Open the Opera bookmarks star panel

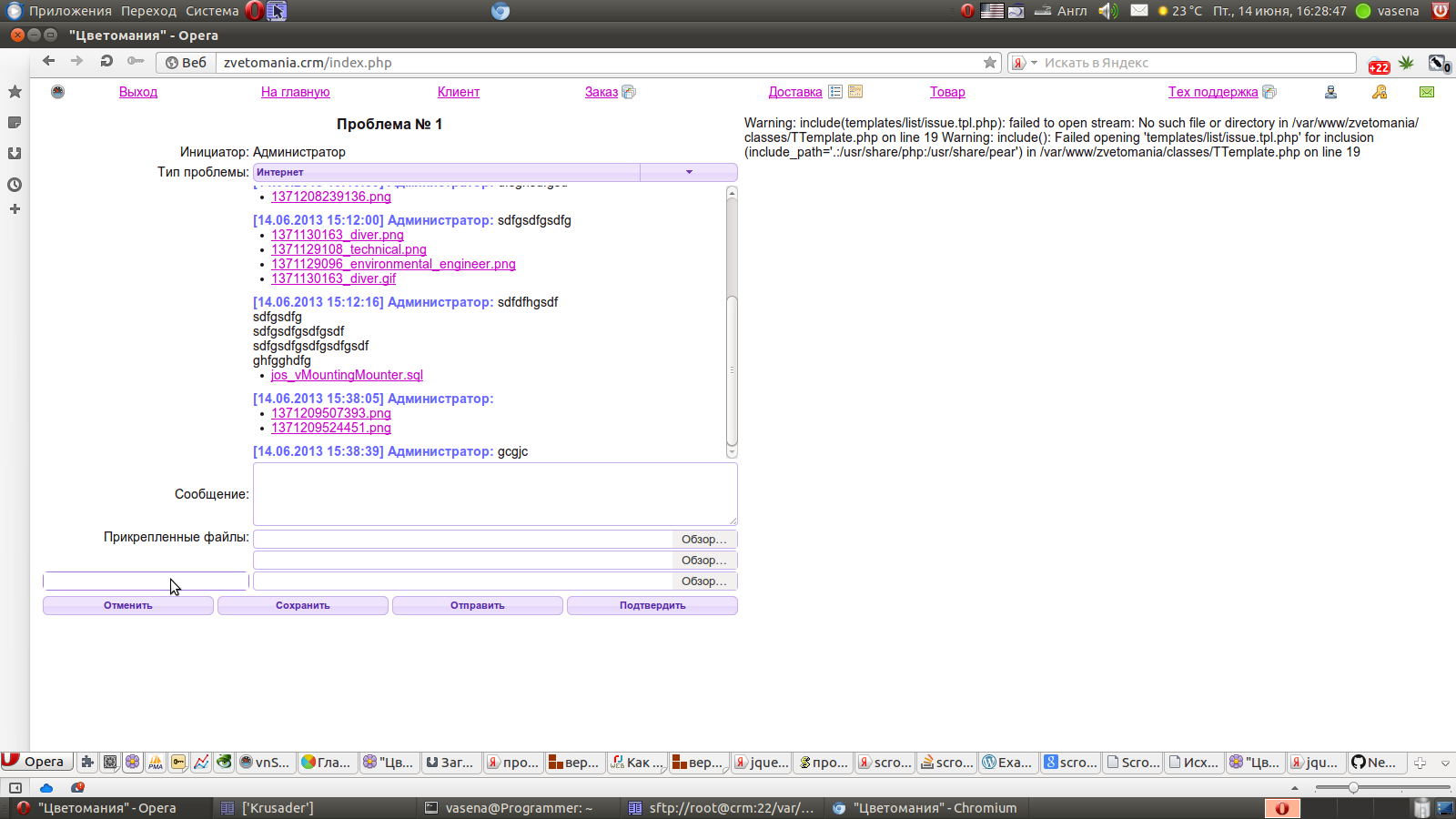pyautogui.click(x=15, y=92)
